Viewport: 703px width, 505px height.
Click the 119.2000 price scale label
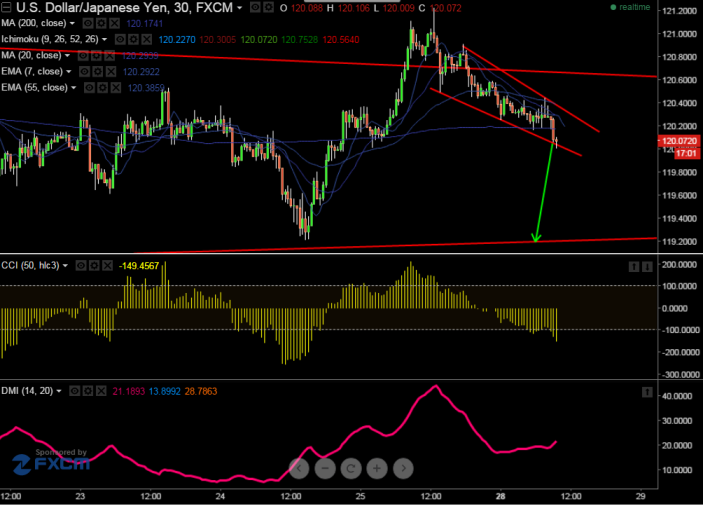click(680, 242)
